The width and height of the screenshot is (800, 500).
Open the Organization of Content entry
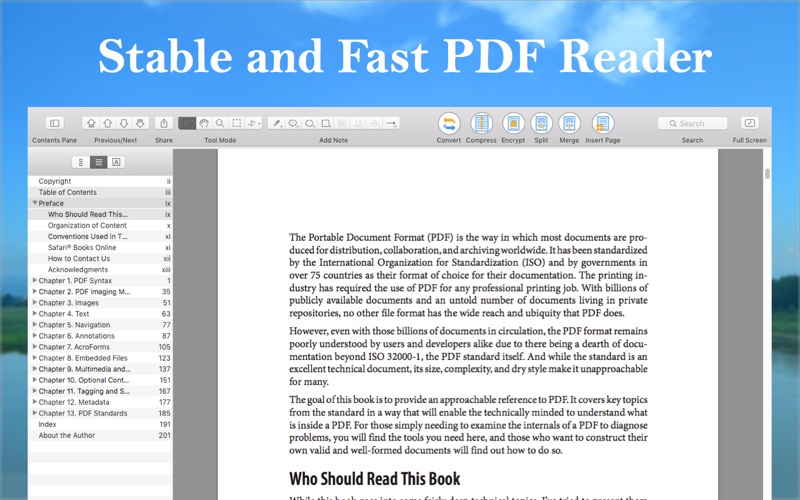(87, 225)
